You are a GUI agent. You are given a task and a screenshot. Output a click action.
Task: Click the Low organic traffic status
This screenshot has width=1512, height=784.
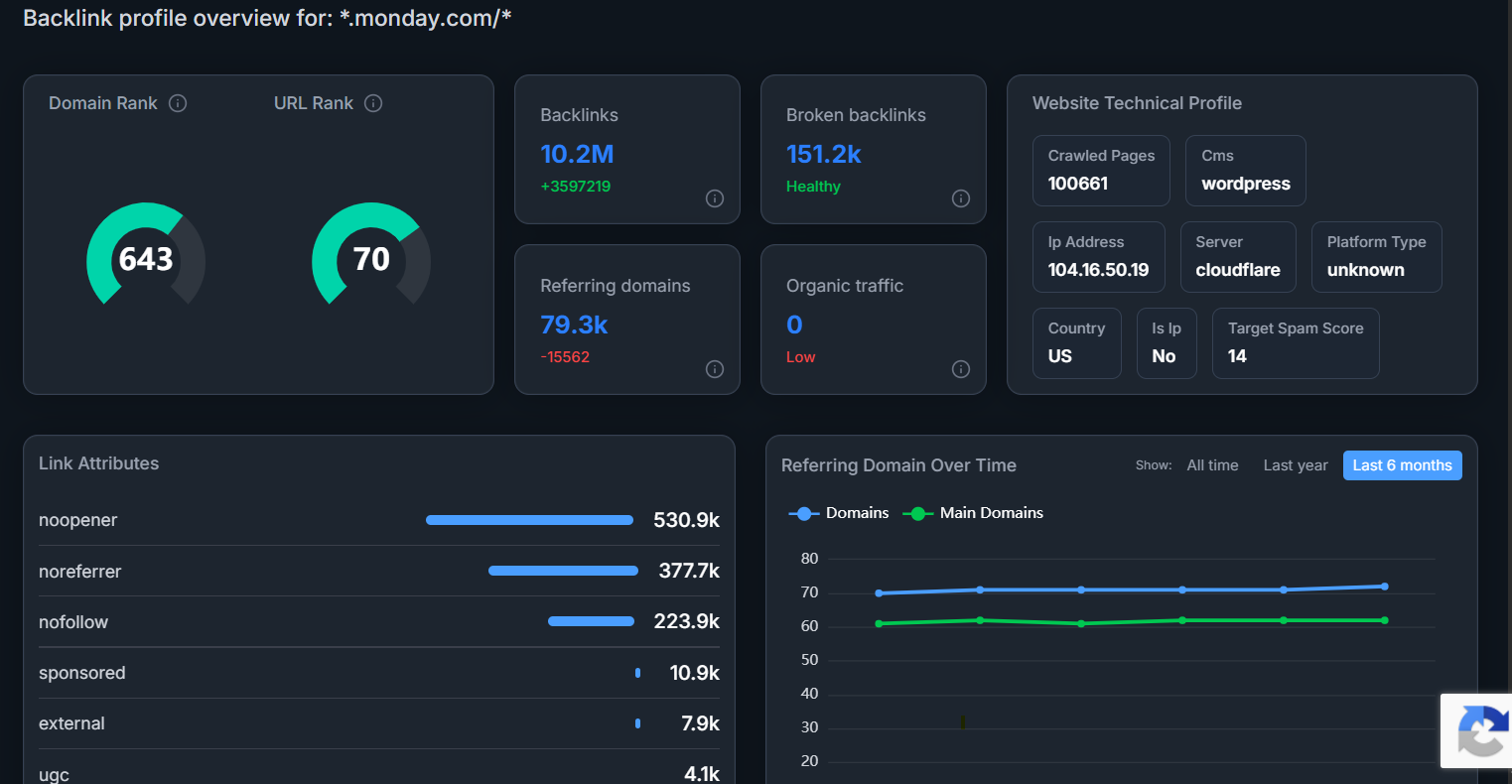click(x=800, y=357)
